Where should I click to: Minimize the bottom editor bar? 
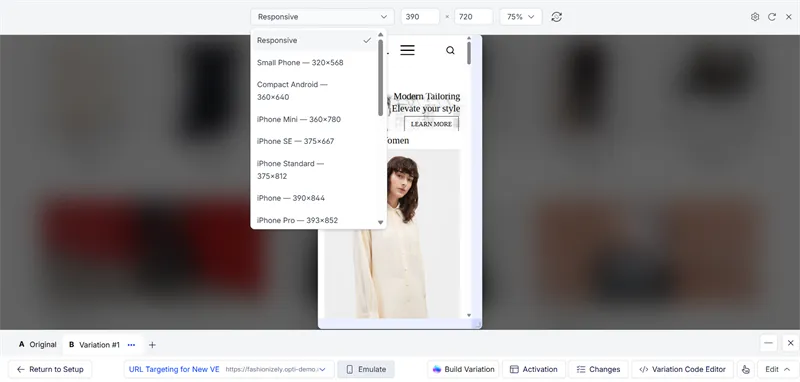(x=769, y=343)
